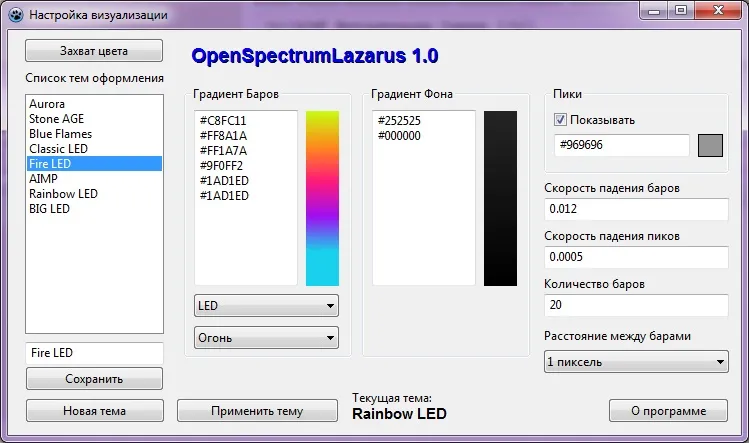This screenshot has height=443, width=749.
Task: Click the rainbow bar gradient preview
Action: click(322, 198)
